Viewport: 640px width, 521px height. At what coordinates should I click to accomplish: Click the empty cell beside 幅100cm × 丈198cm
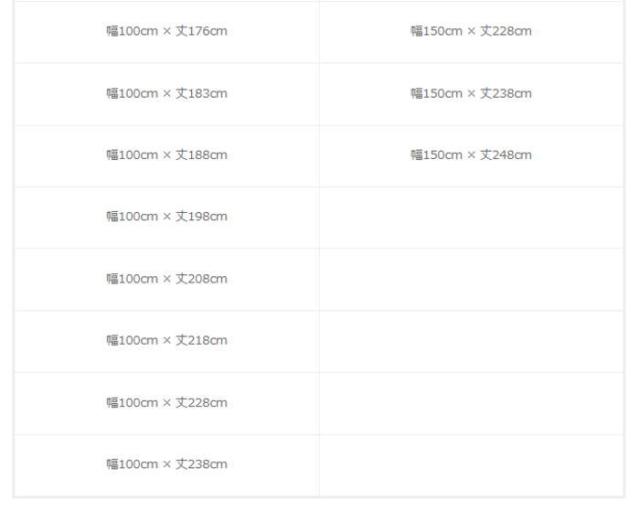click(x=471, y=217)
